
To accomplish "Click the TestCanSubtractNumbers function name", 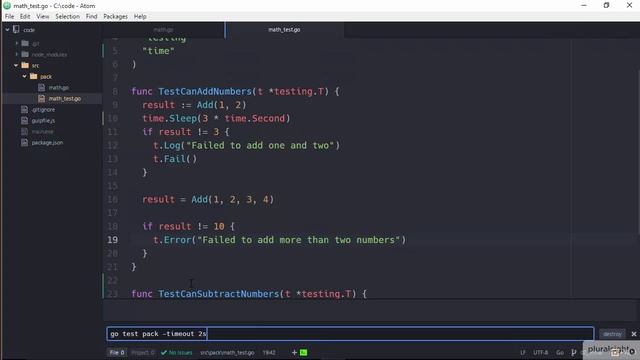I will pyautogui.click(x=218, y=294).
